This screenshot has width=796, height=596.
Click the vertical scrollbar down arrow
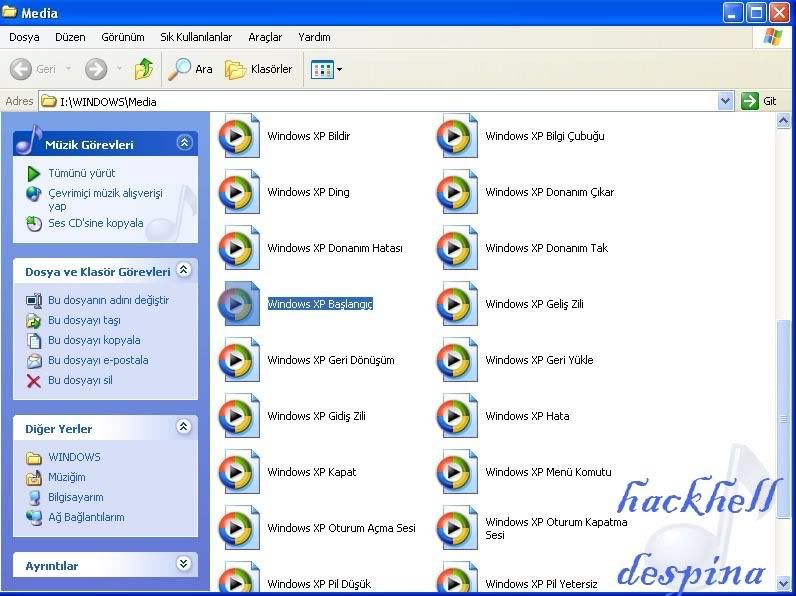point(783,583)
